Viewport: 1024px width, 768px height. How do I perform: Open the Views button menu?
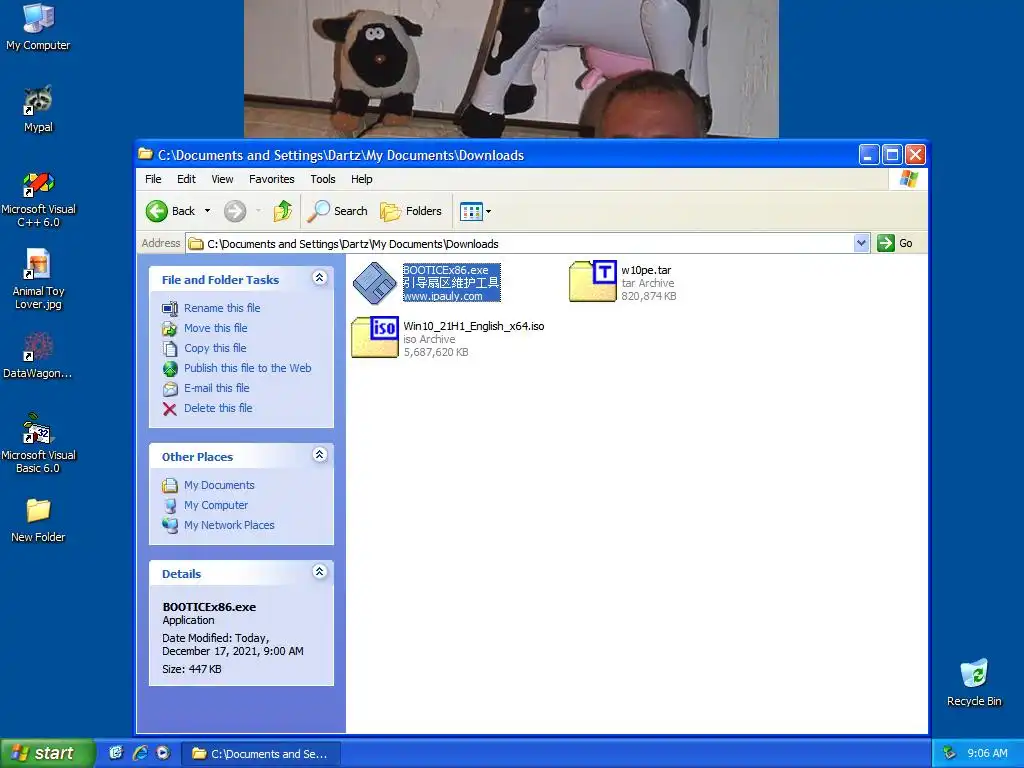[475, 211]
